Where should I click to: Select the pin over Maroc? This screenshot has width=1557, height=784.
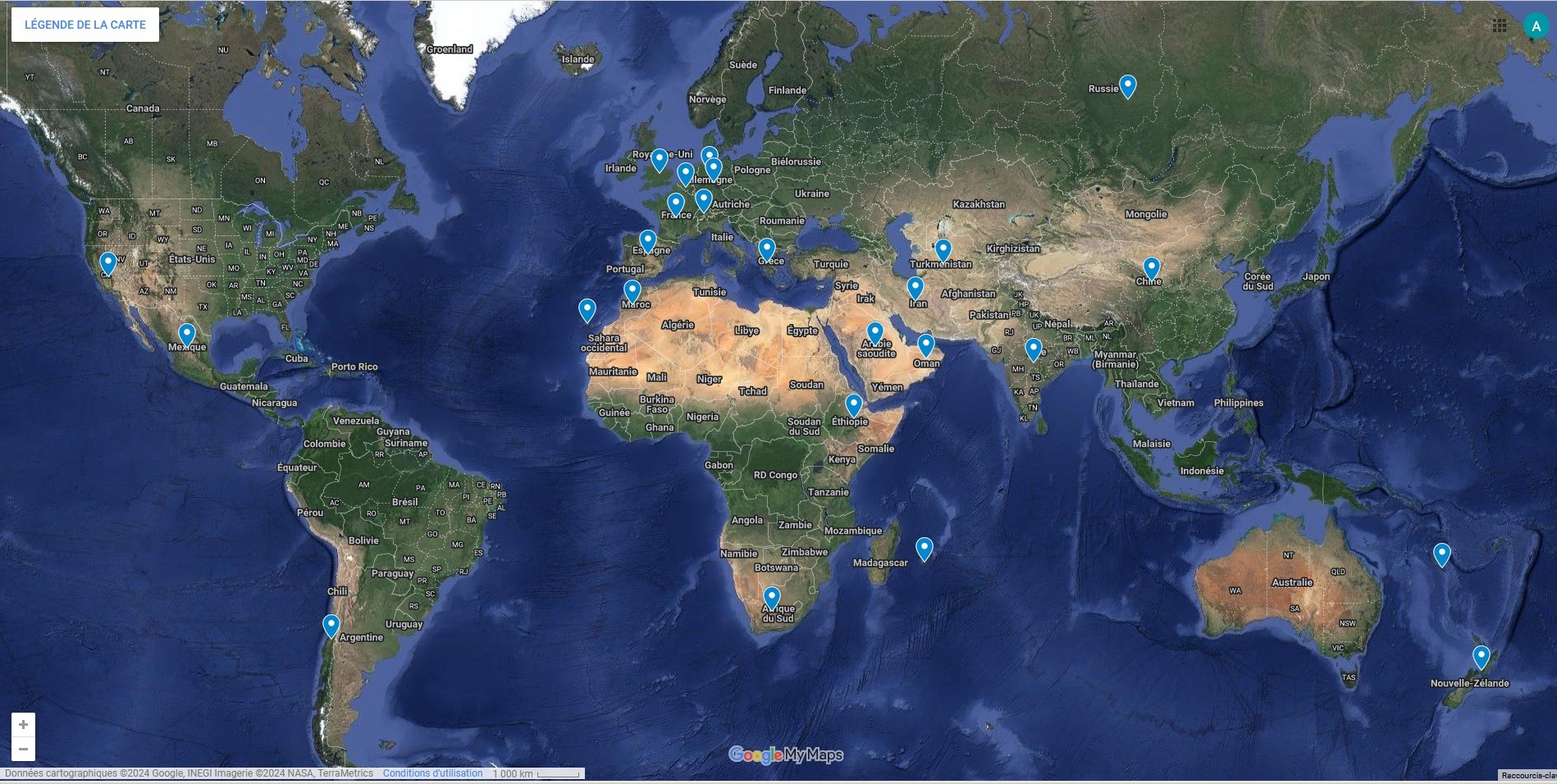click(x=632, y=290)
